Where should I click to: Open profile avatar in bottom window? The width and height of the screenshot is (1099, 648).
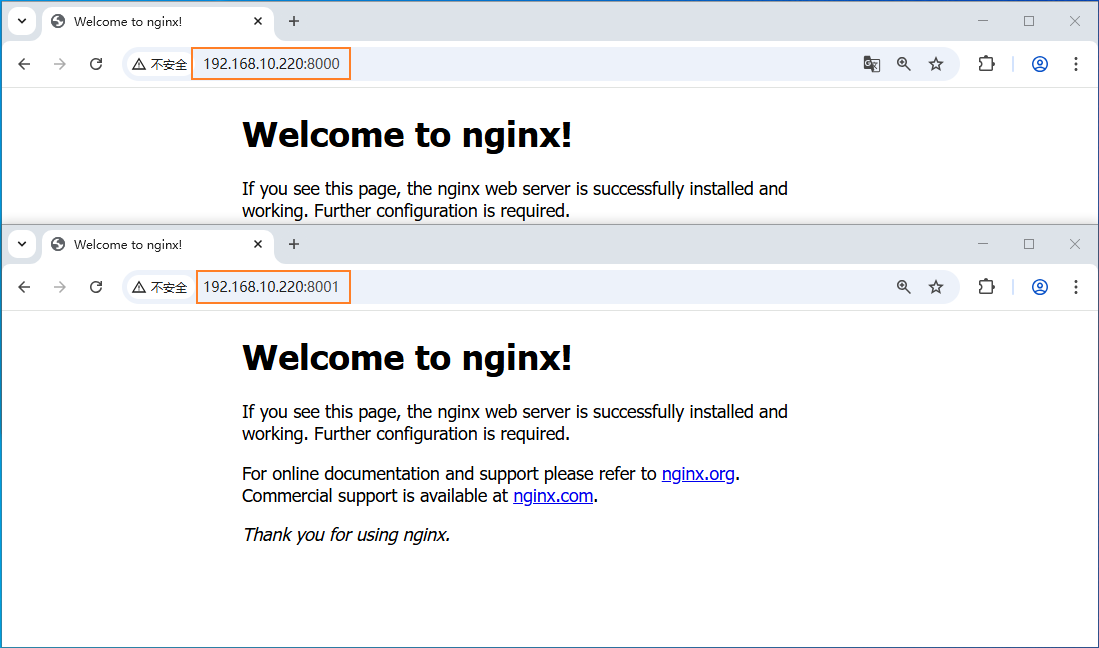(1040, 287)
